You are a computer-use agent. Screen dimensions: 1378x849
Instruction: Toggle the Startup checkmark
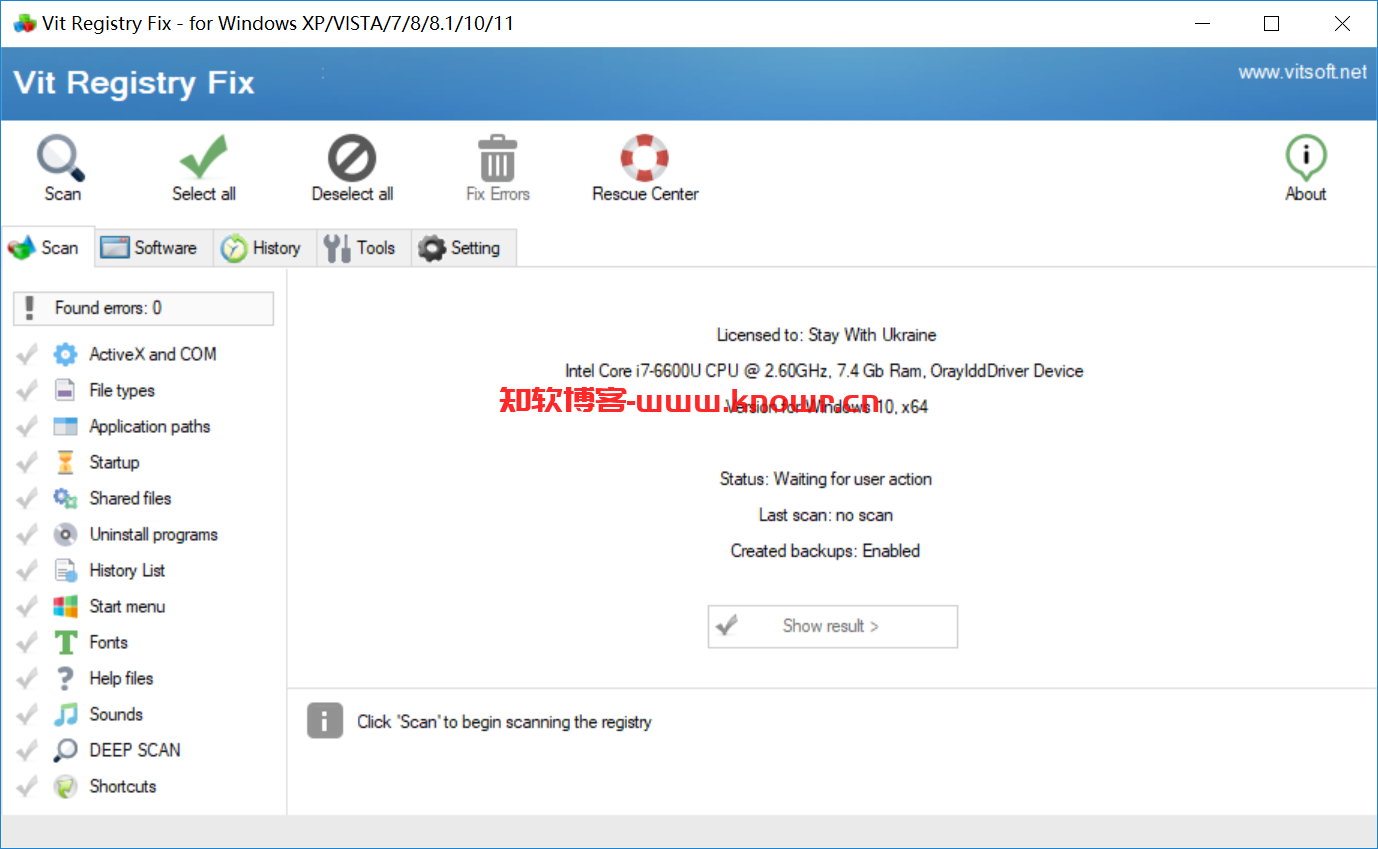tap(28, 462)
